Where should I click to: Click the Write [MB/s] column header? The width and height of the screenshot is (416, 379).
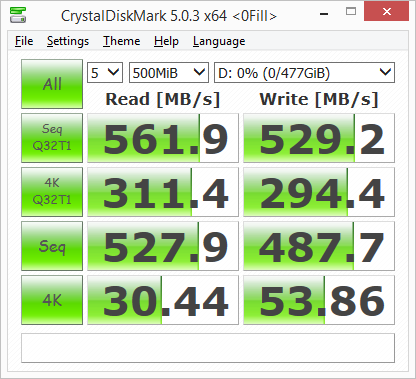tap(319, 99)
